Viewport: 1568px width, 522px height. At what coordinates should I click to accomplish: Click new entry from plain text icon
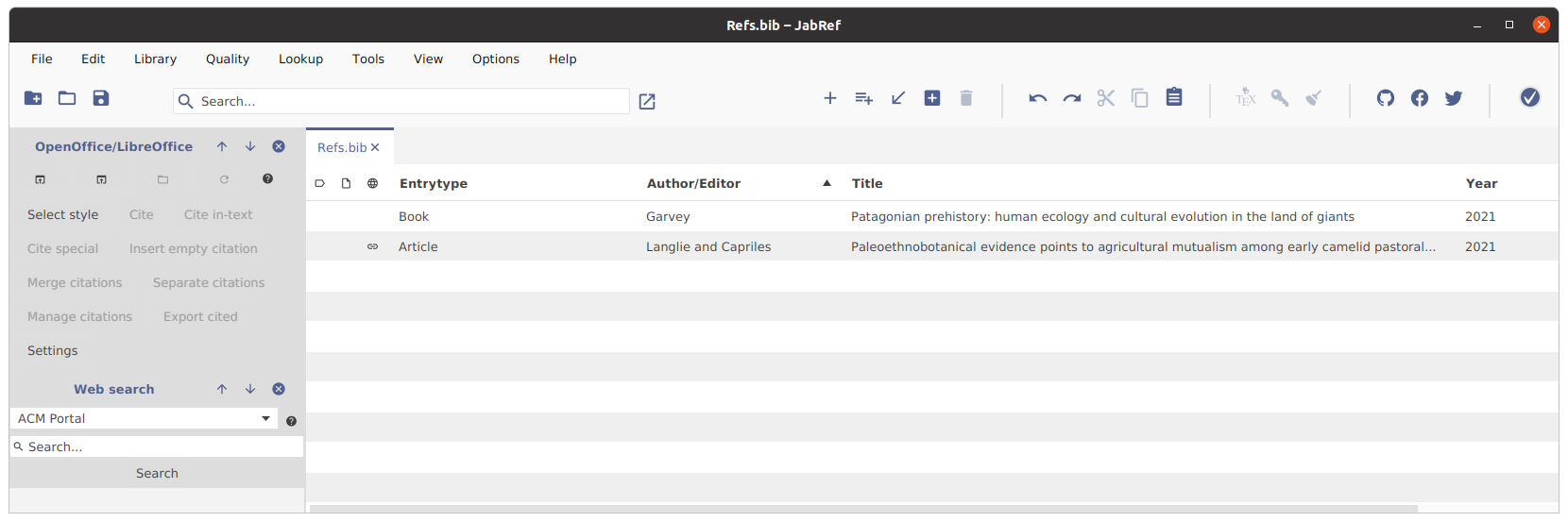932,98
